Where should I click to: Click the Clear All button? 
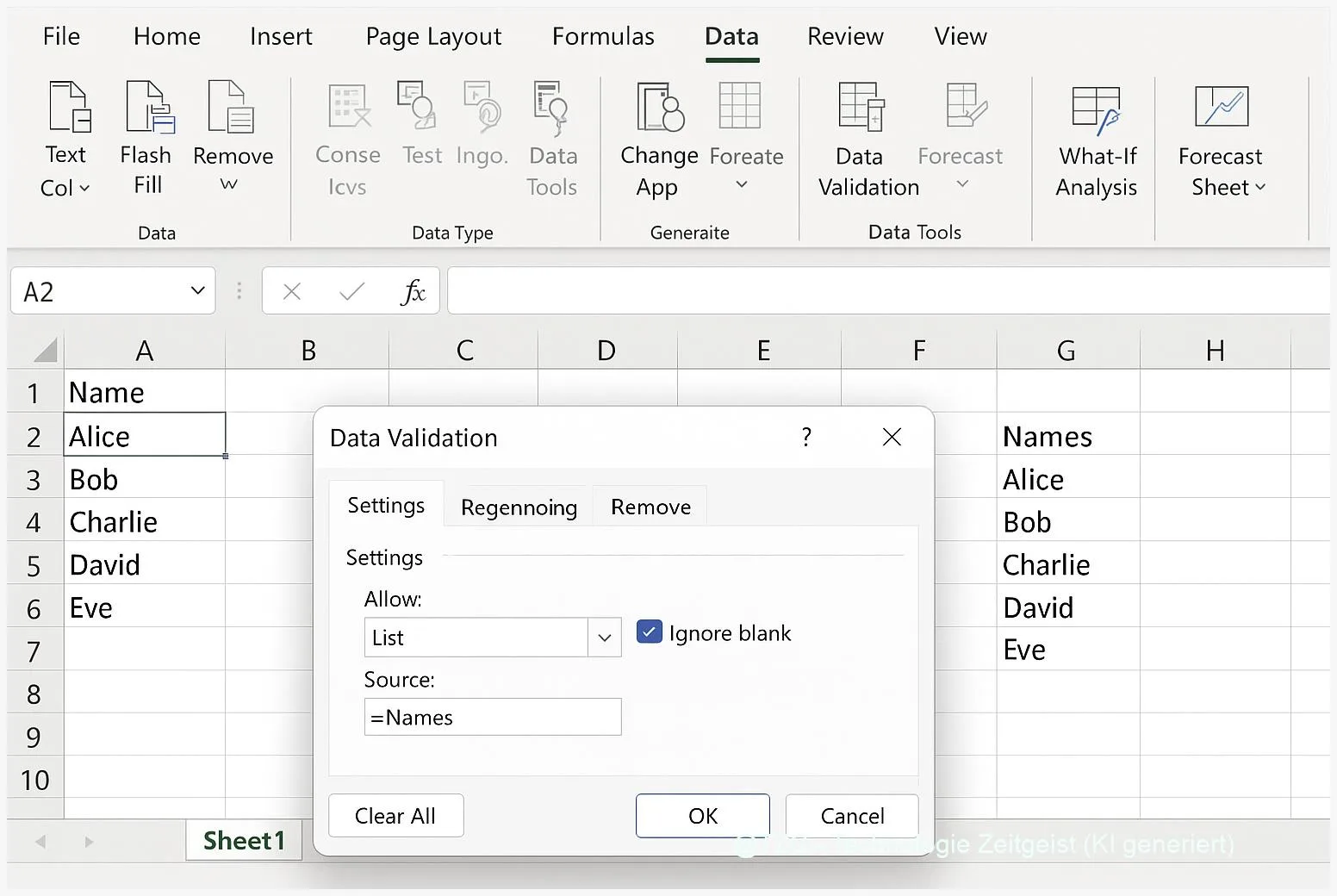tap(395, 816)
